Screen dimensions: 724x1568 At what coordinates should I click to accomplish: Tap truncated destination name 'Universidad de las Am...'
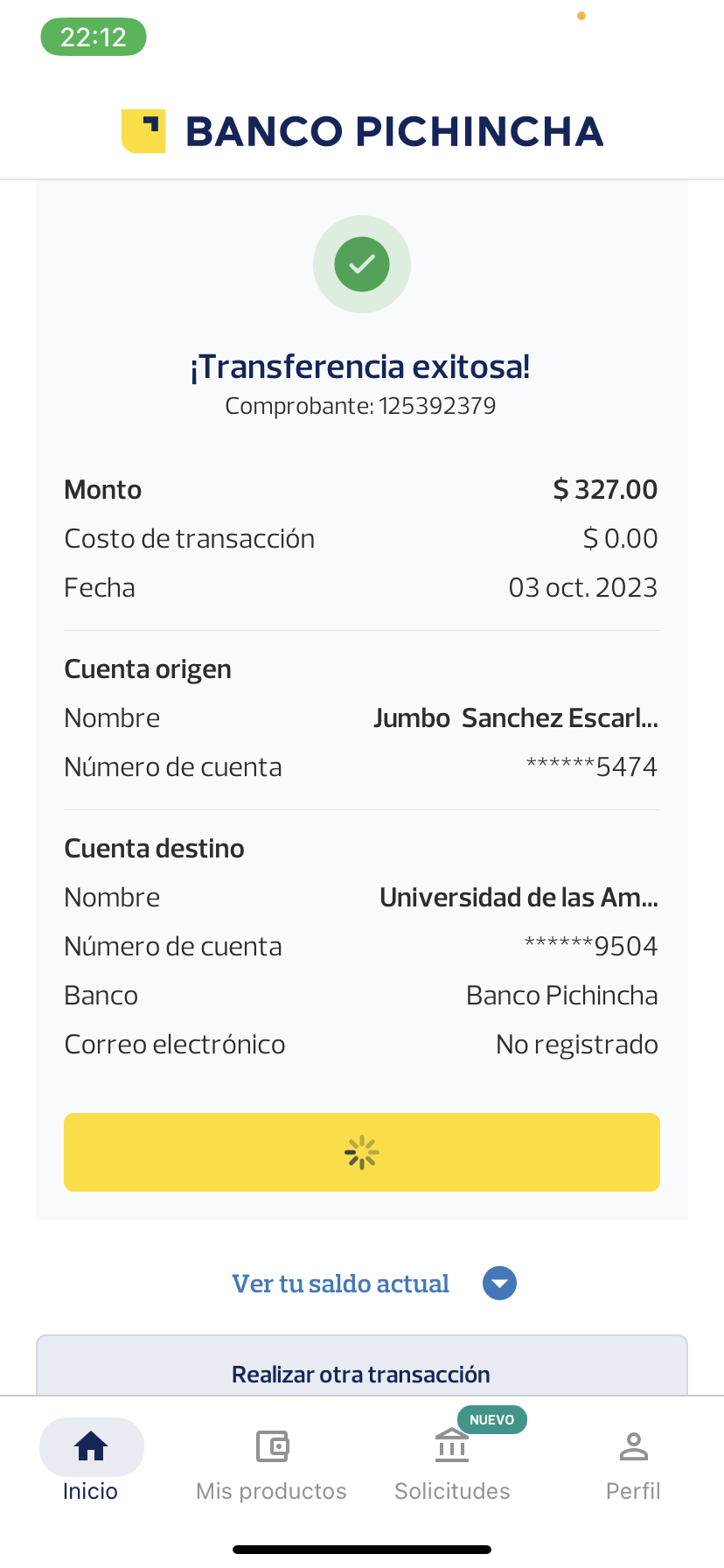click(x=519, y=898)
